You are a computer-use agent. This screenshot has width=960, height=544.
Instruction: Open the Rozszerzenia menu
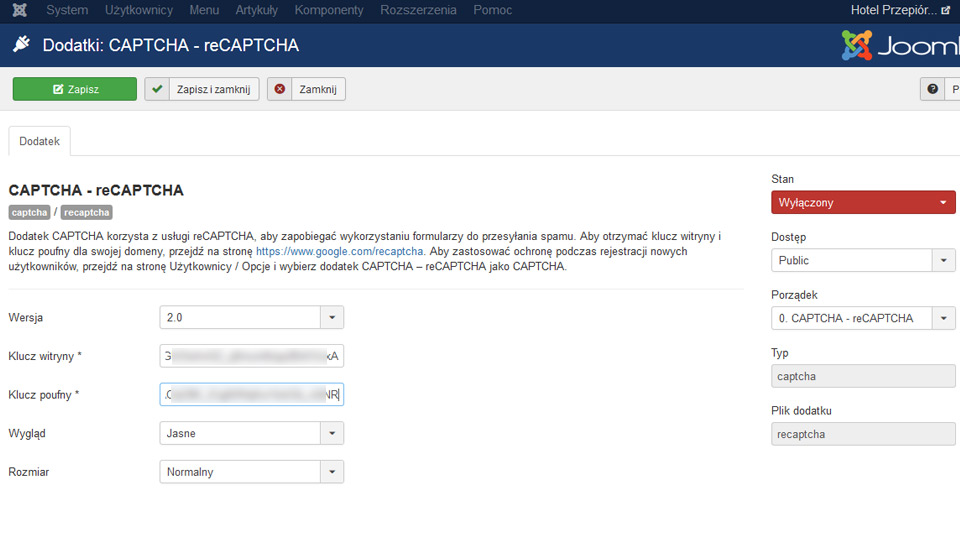pyautogui.click(x=418, y=10)
